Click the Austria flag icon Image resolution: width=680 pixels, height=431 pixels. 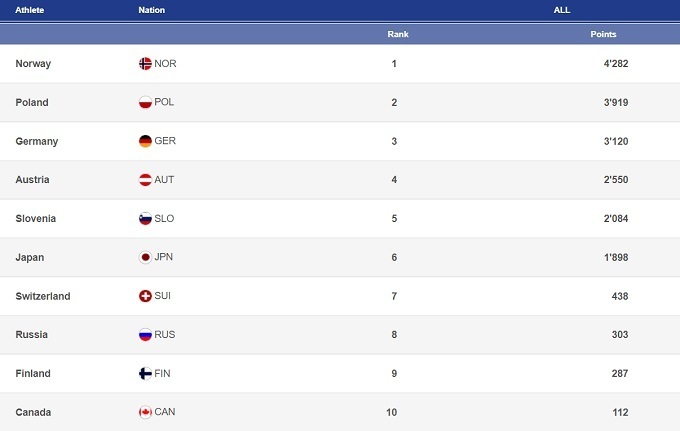click(145, 180)
